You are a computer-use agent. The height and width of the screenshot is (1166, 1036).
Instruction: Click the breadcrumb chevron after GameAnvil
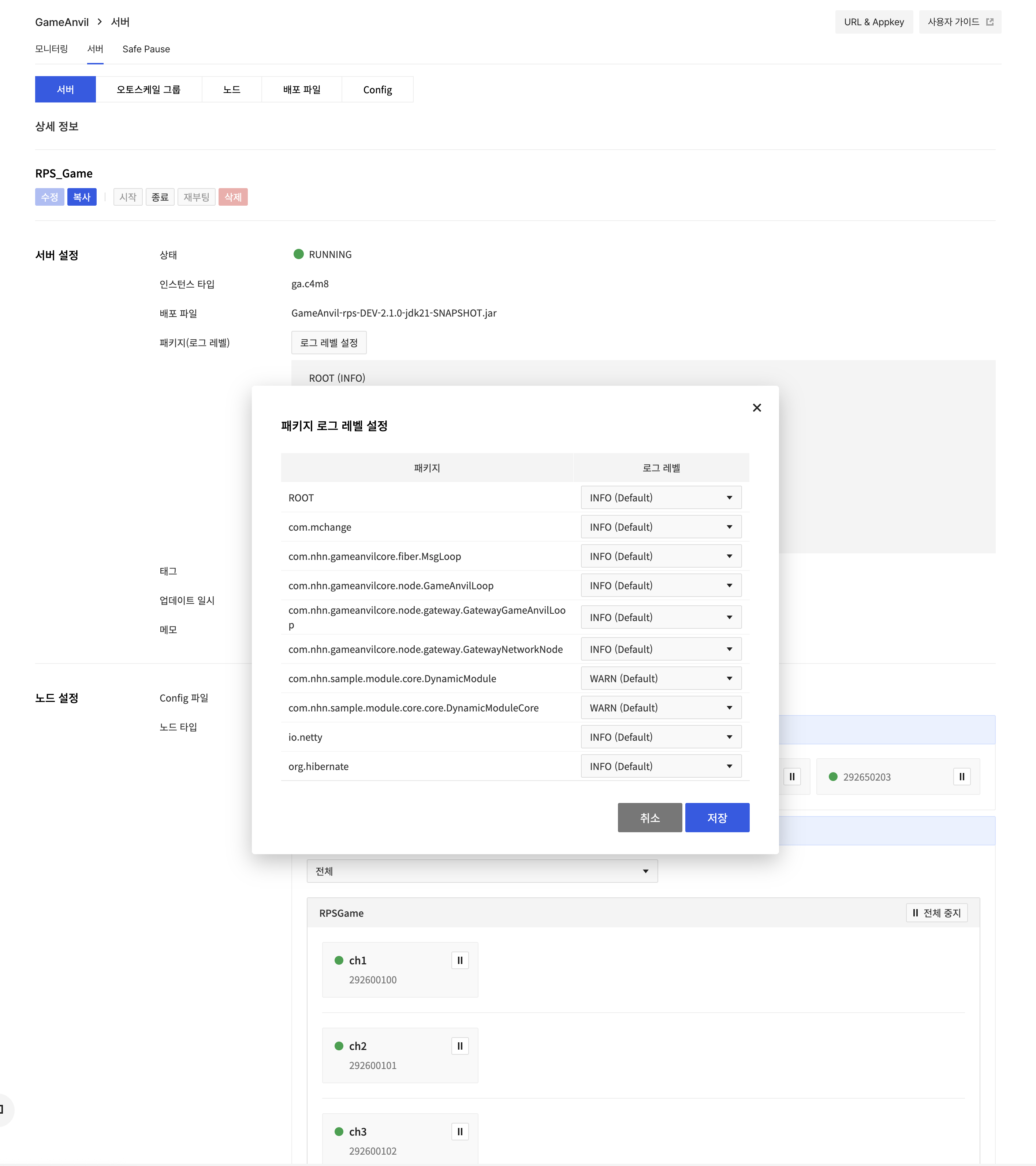click(100, 22)
